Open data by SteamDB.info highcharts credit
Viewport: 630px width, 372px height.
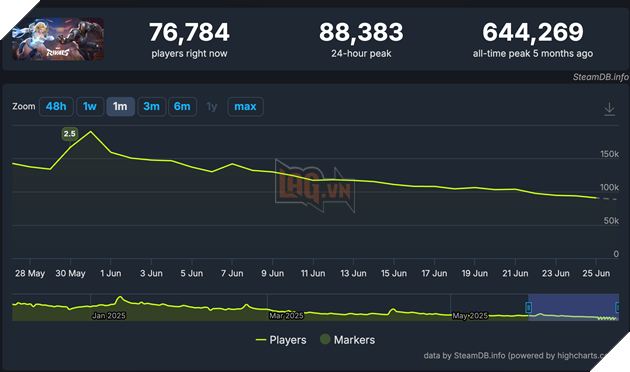pos(516,356)
